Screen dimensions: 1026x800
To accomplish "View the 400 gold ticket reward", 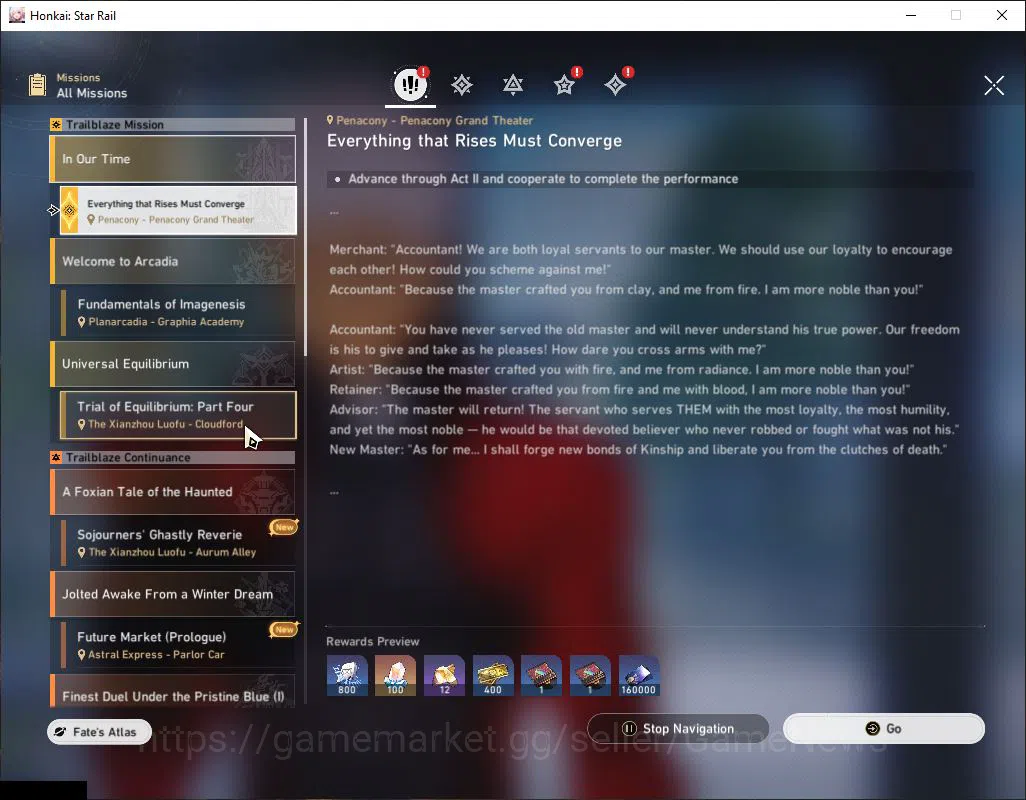I will (493, 675).
